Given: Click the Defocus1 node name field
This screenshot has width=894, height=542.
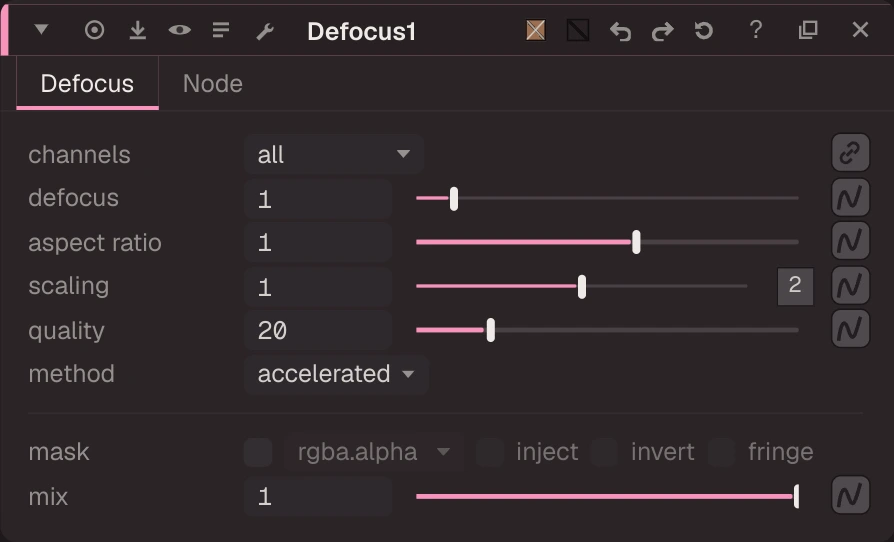Looking at the screenshot, I should [x=361, y=31].
